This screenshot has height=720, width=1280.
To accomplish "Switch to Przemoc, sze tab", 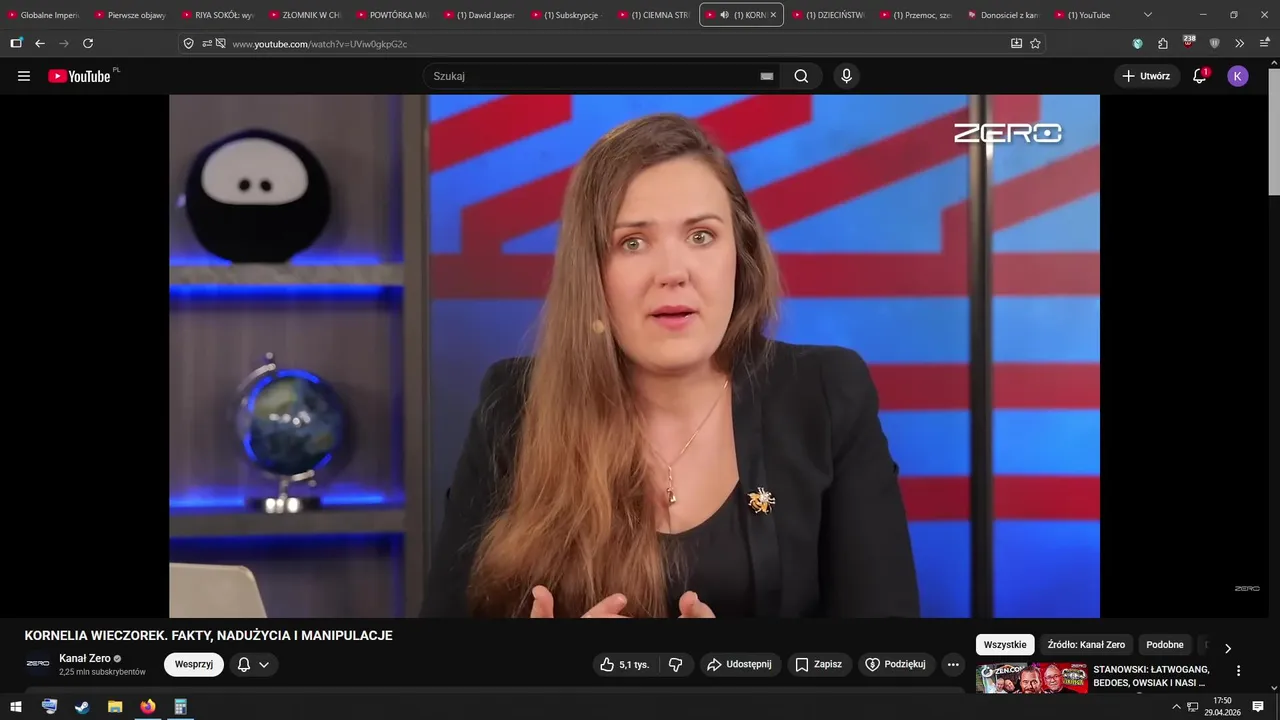I will [x=916, y=15].
